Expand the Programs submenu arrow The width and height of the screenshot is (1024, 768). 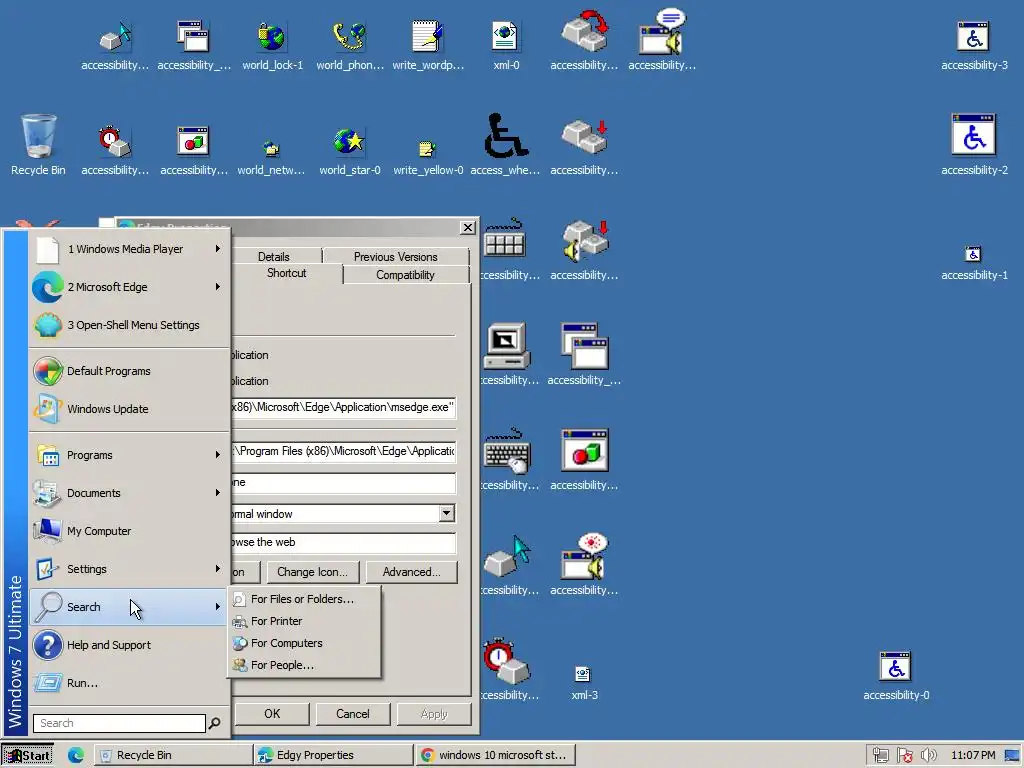pos(217,455)
